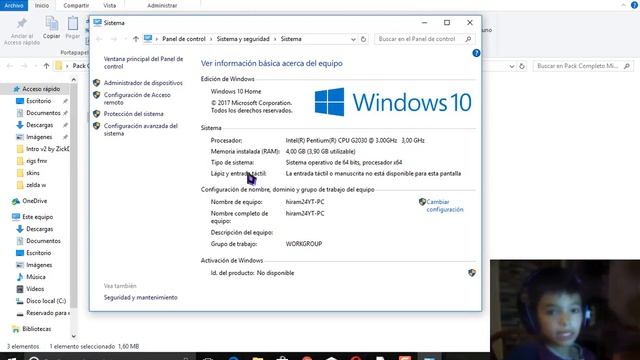Select Sistema breadcrumb segment
This screenshot has width=640, height=360.
point(291,39)
